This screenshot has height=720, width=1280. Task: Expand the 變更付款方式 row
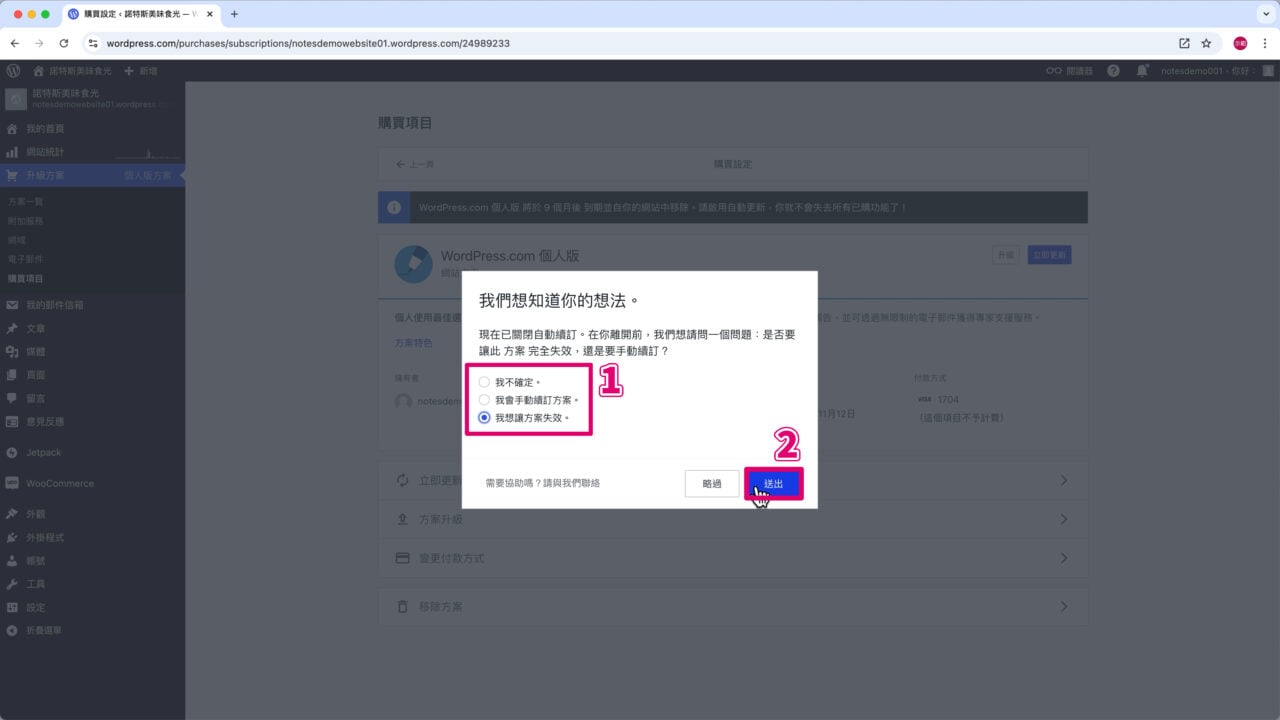(x=733, y=558)
